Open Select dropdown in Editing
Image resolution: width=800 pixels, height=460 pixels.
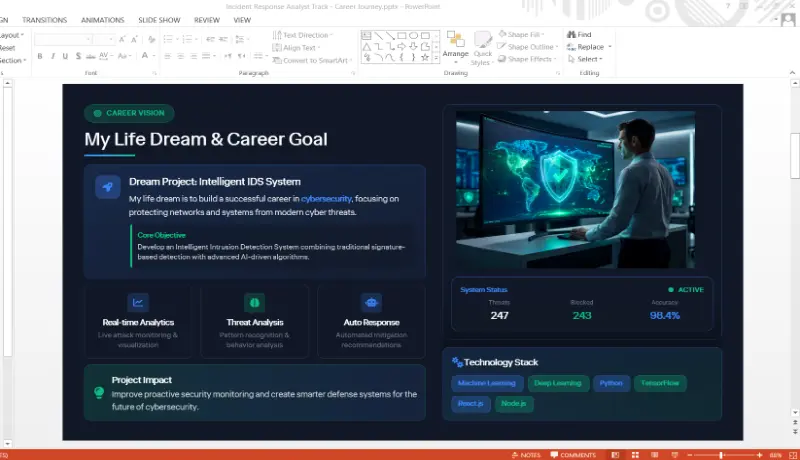point(585,59)
